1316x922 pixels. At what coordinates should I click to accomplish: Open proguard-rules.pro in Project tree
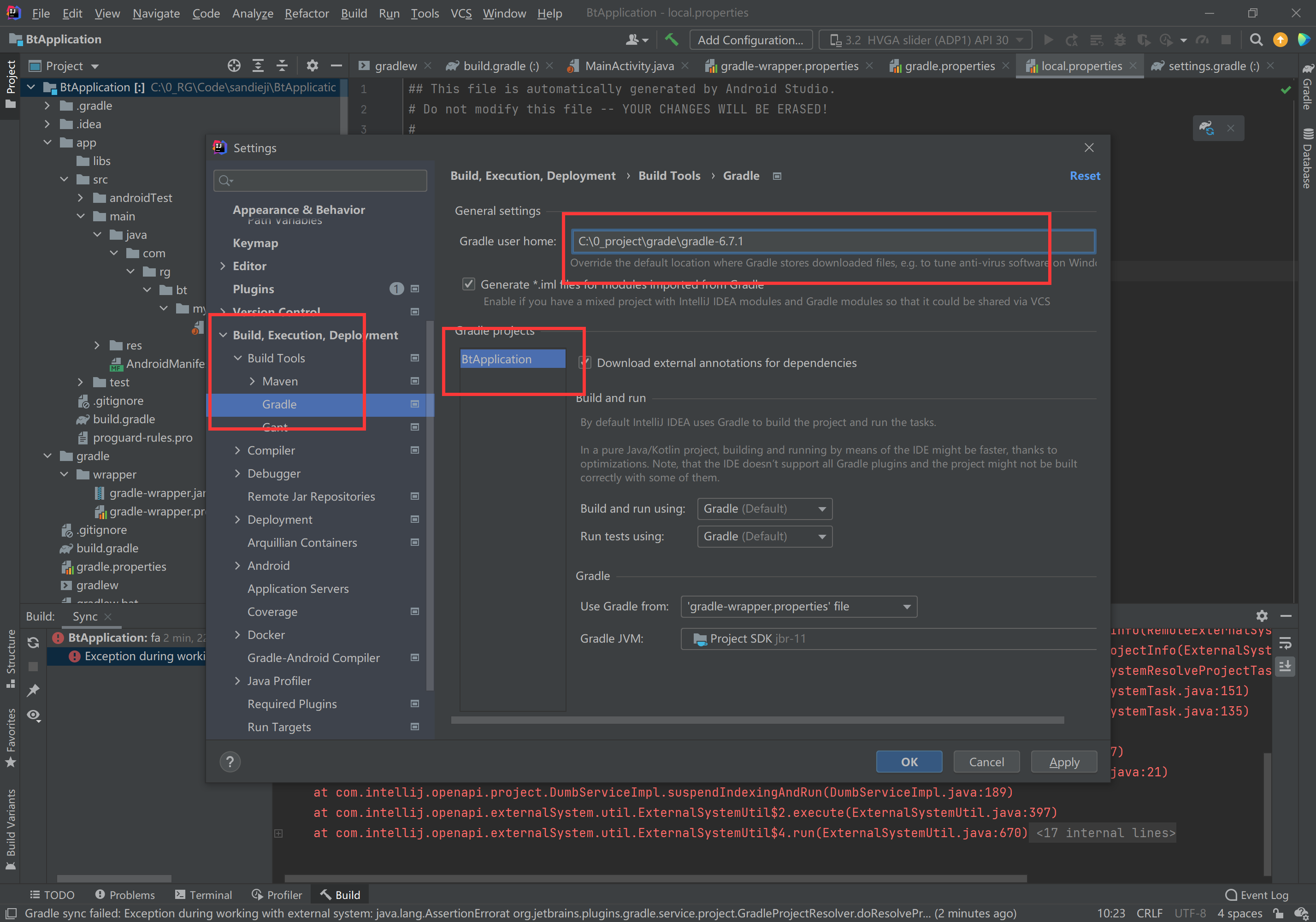pos(143,437)
